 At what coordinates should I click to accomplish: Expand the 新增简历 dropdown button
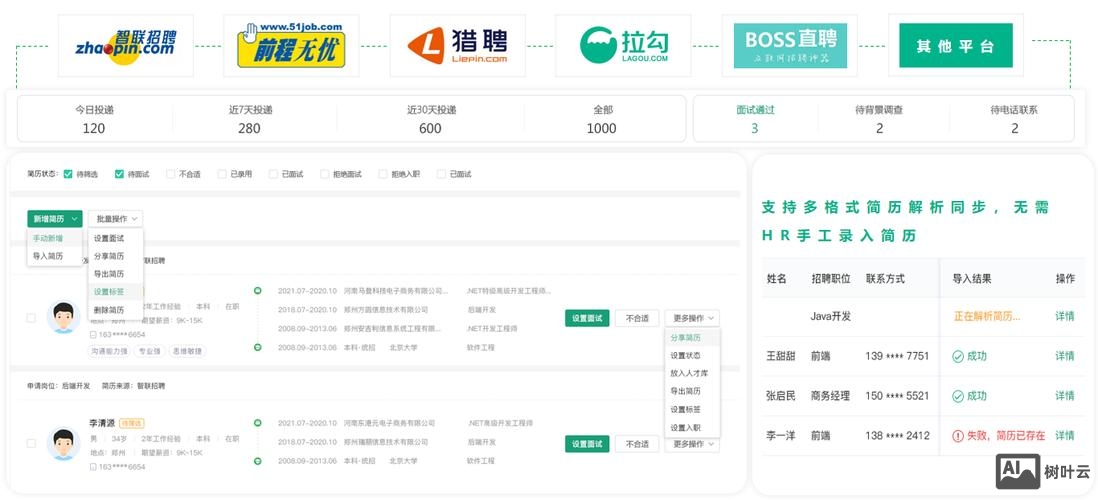(x=55, y=219)
